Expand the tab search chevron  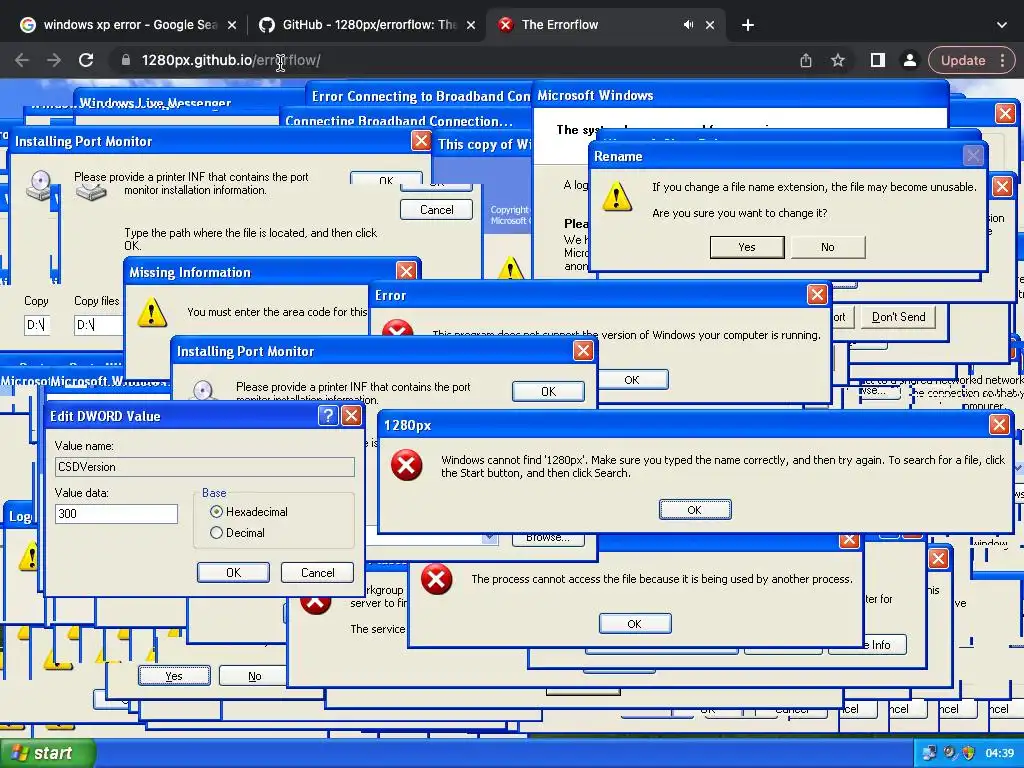(1002, 25)
